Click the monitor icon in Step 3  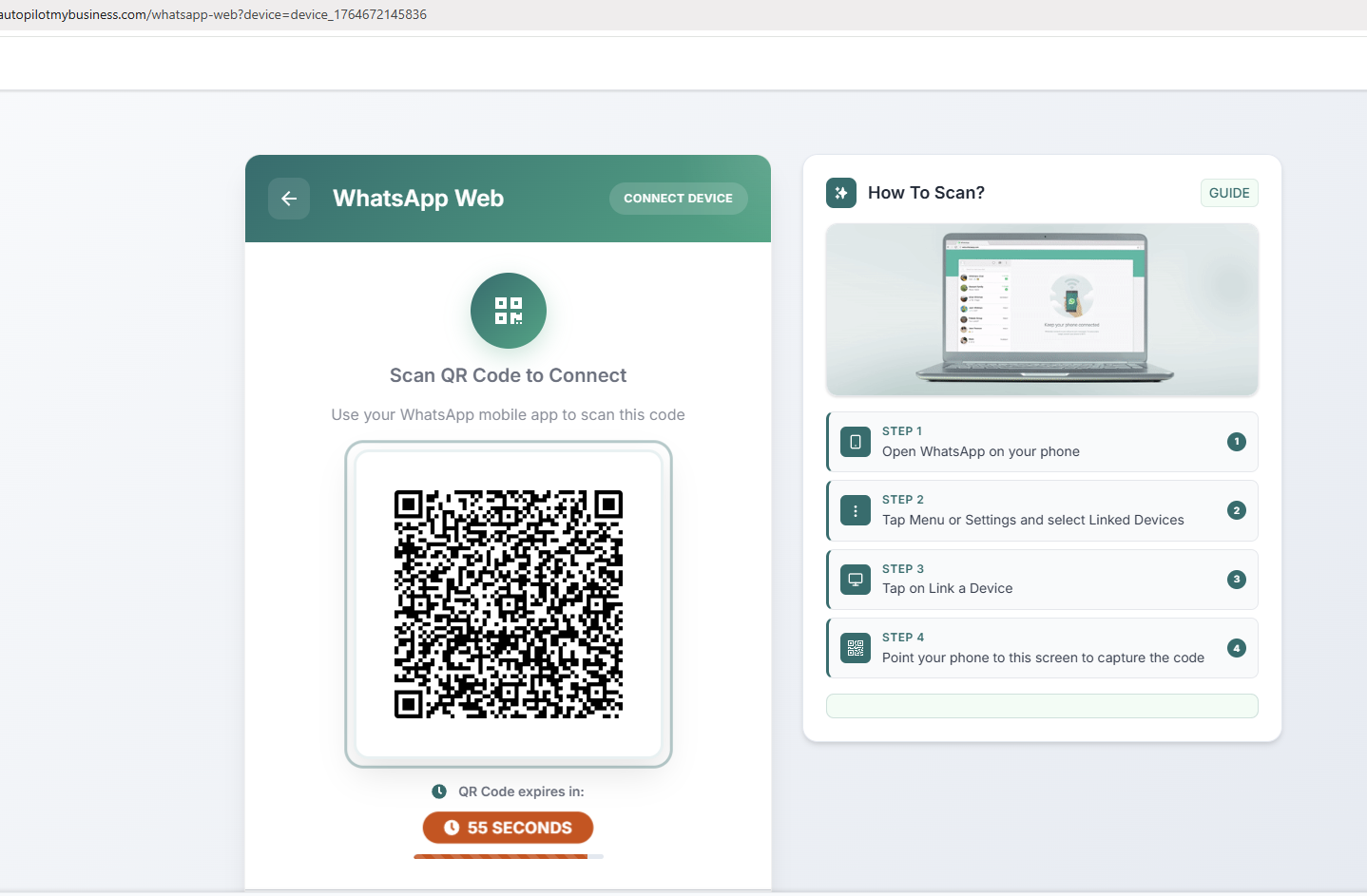(x=856, y=580)
